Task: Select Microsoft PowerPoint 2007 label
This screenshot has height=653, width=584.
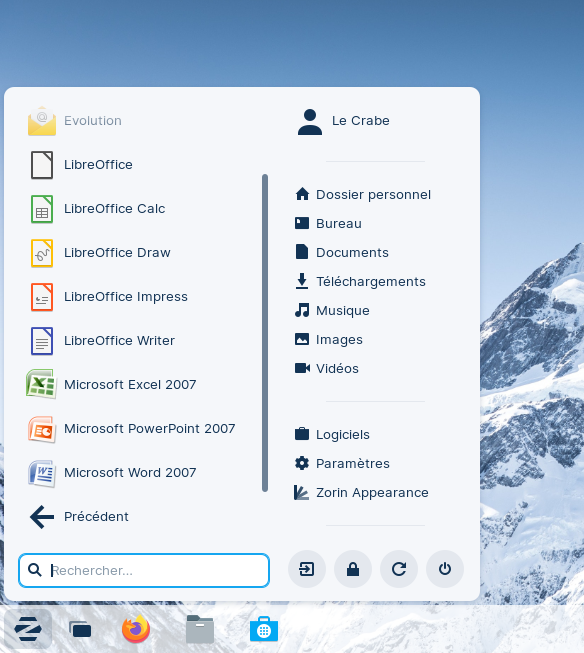Action: click(150, 429)
